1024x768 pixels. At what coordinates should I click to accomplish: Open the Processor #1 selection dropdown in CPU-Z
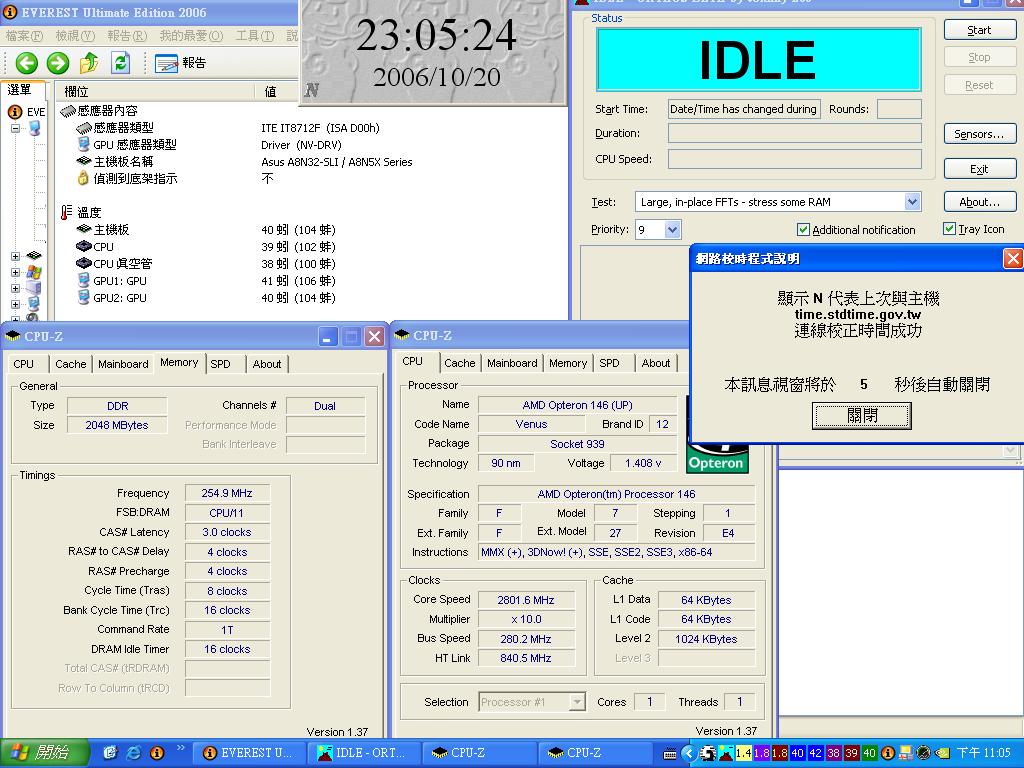(x=577, y=702)
